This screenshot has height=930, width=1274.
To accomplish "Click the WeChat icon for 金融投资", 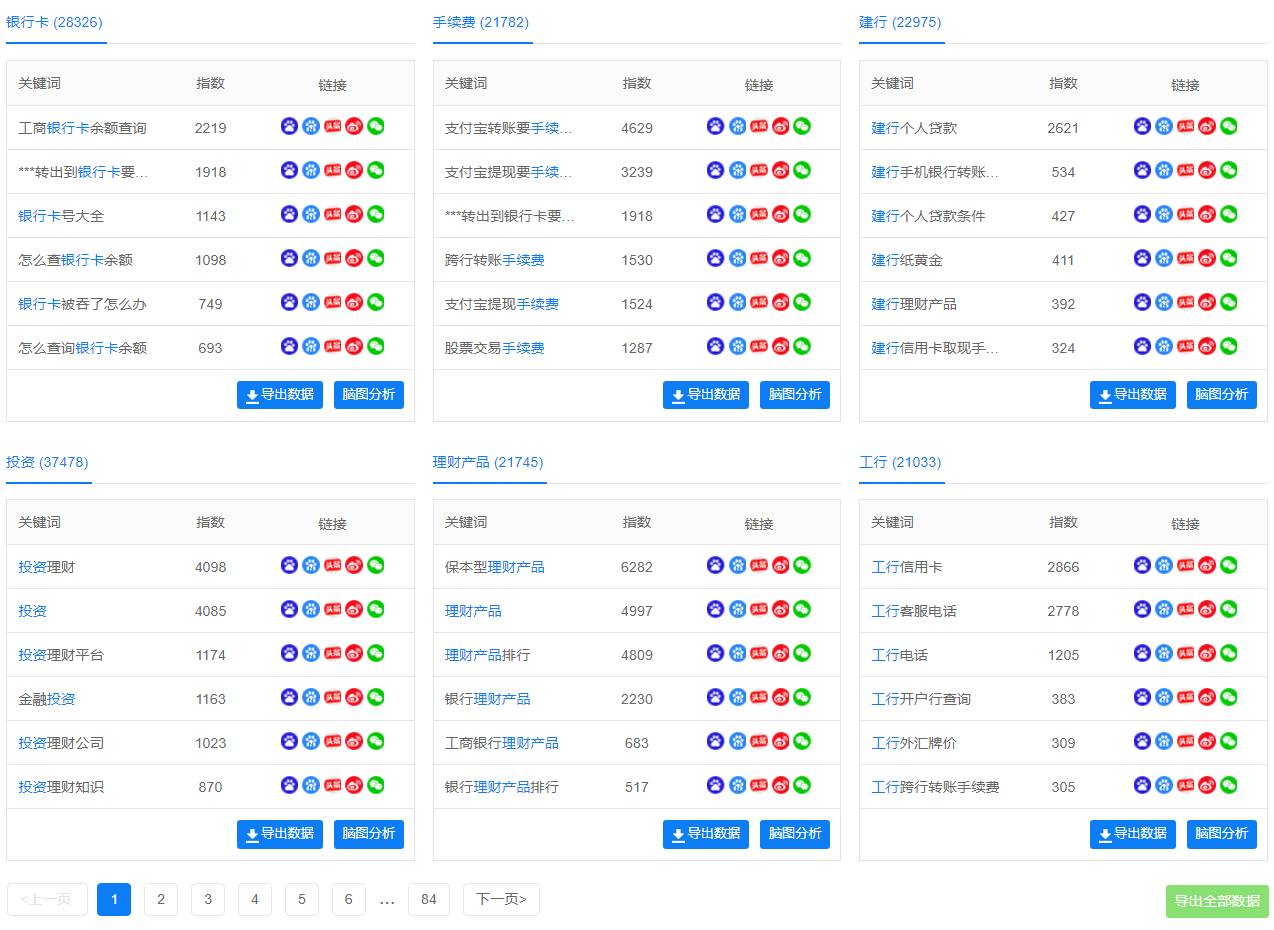I will 376,697.
